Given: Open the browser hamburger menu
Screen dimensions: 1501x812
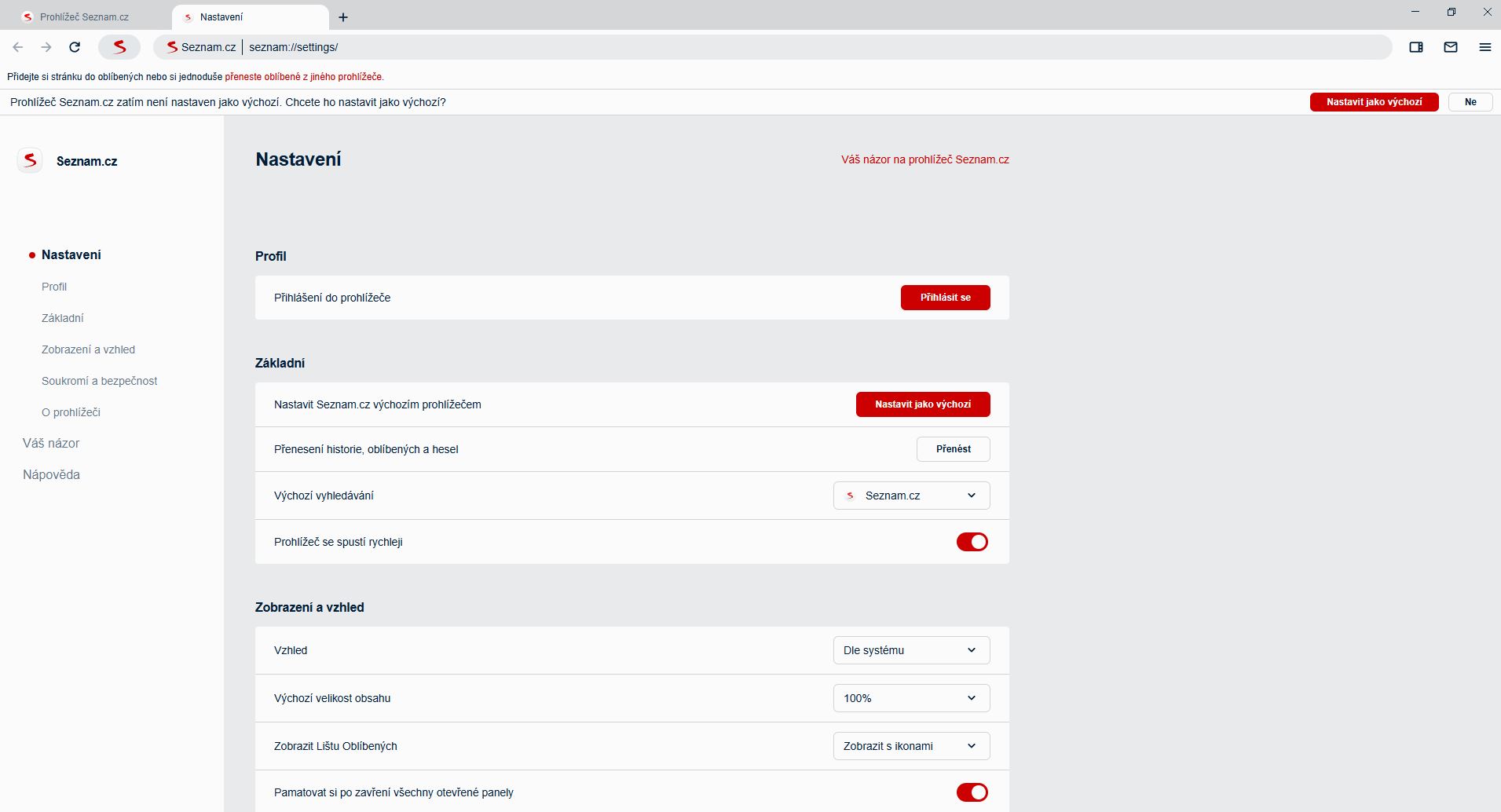Looking at the screenshot, I should [x=1485, y=47].
